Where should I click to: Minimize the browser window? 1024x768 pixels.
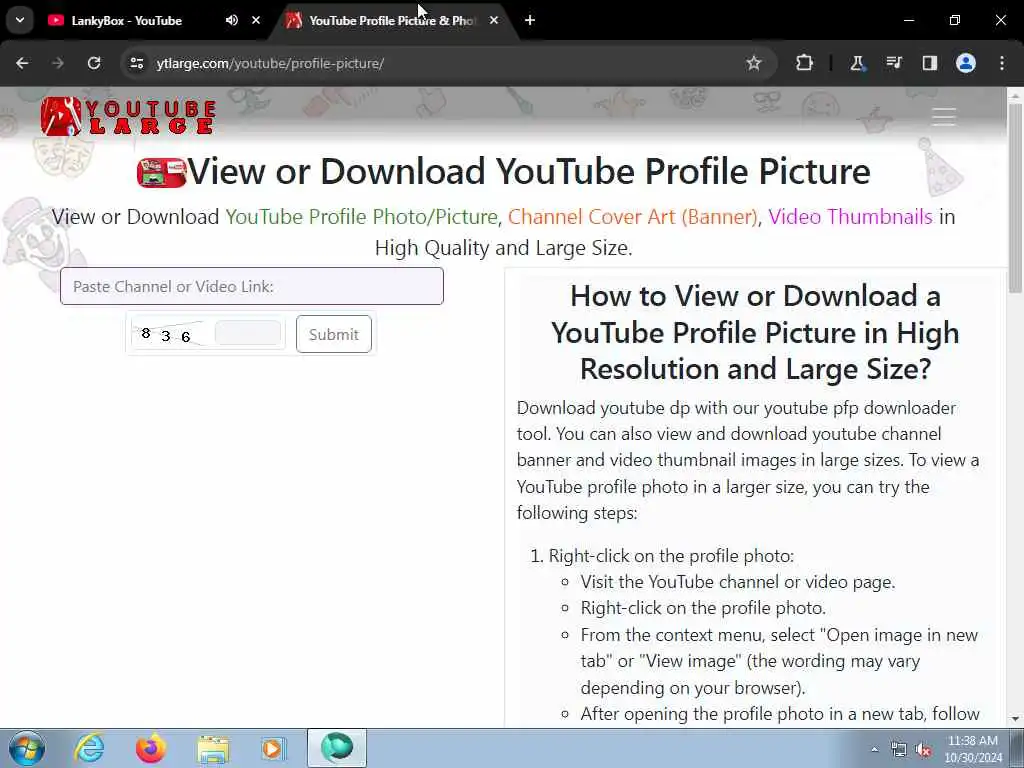tap(908, 20)
